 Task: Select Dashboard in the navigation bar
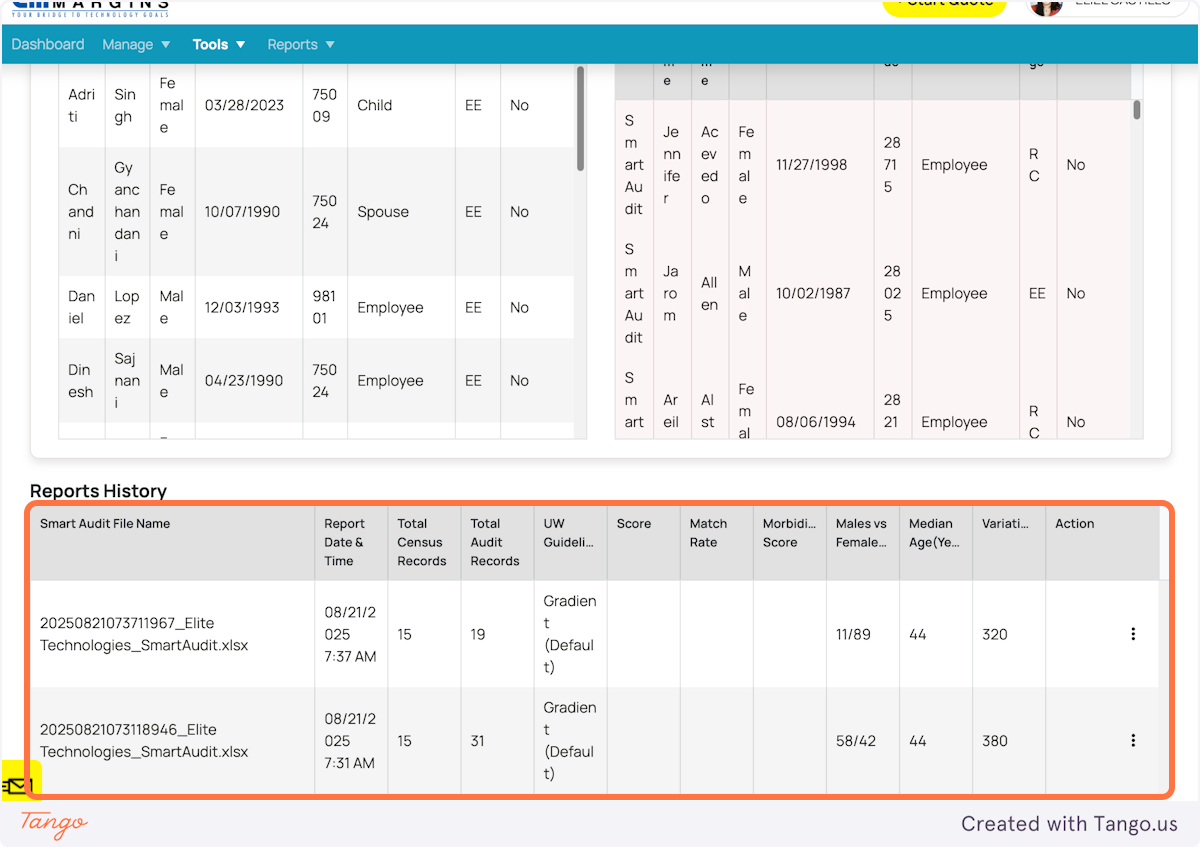pos(47,44)
